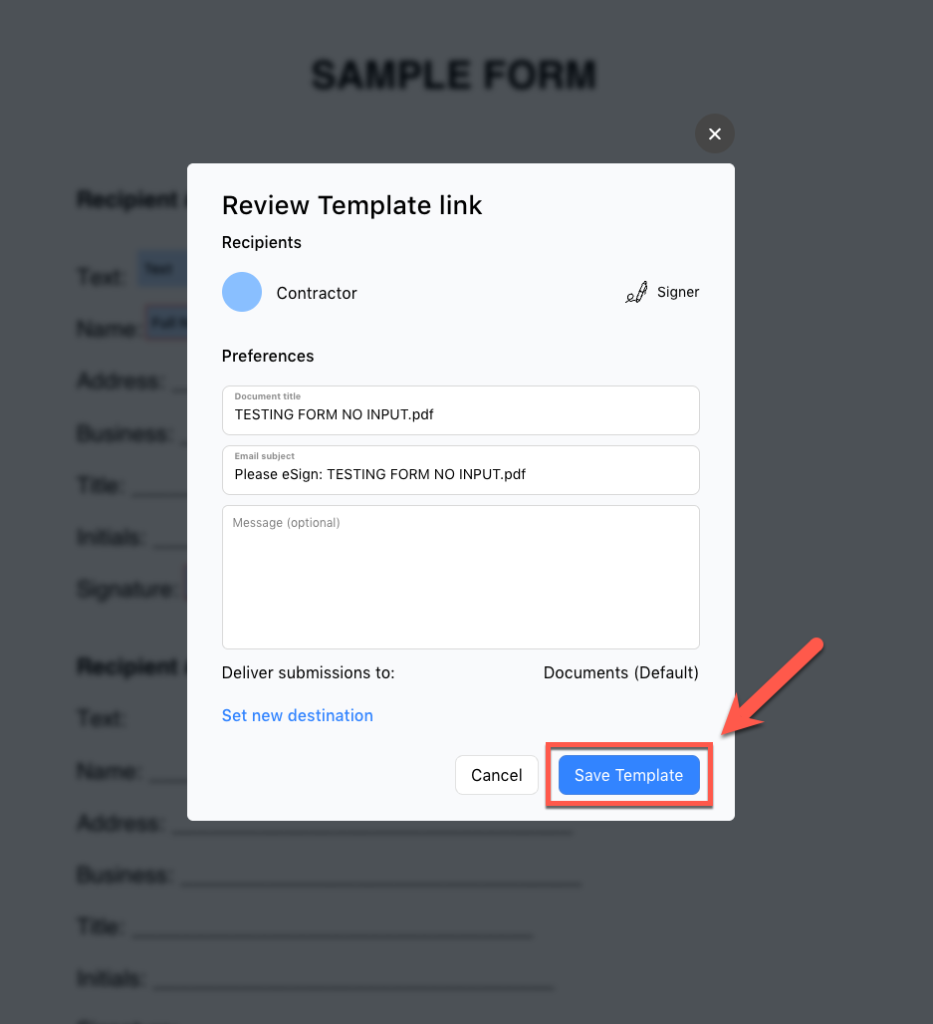Open Set new destination

297,715
